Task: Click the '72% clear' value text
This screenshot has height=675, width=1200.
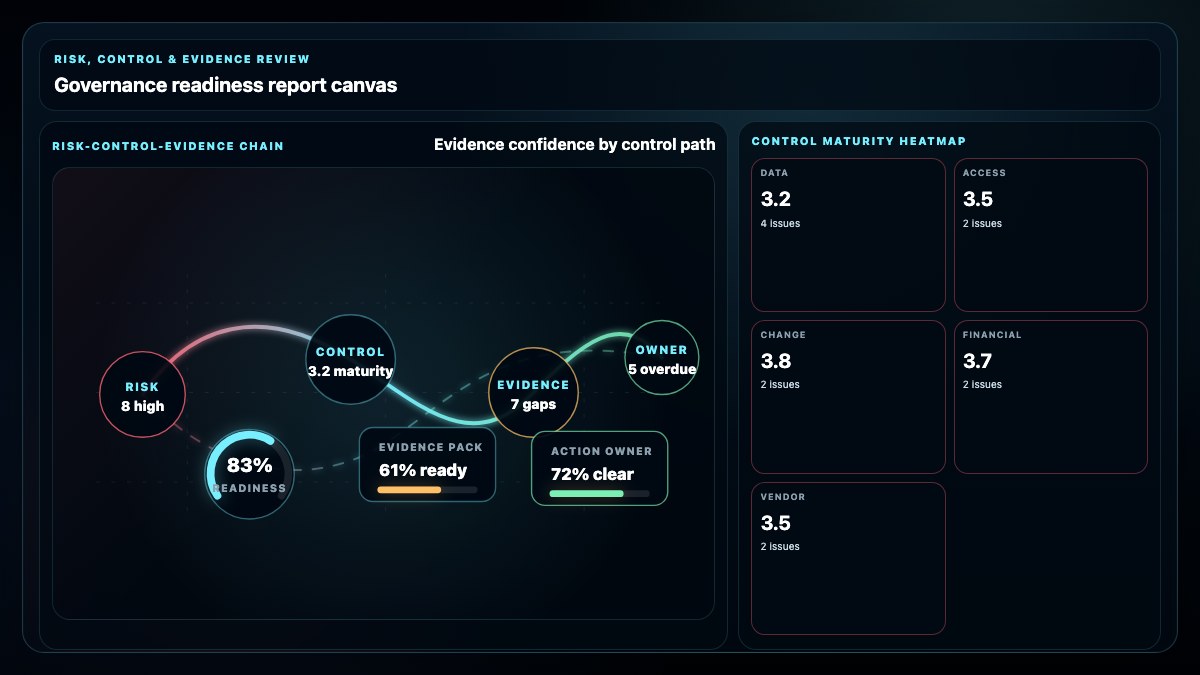Action: tap(592, 473)
